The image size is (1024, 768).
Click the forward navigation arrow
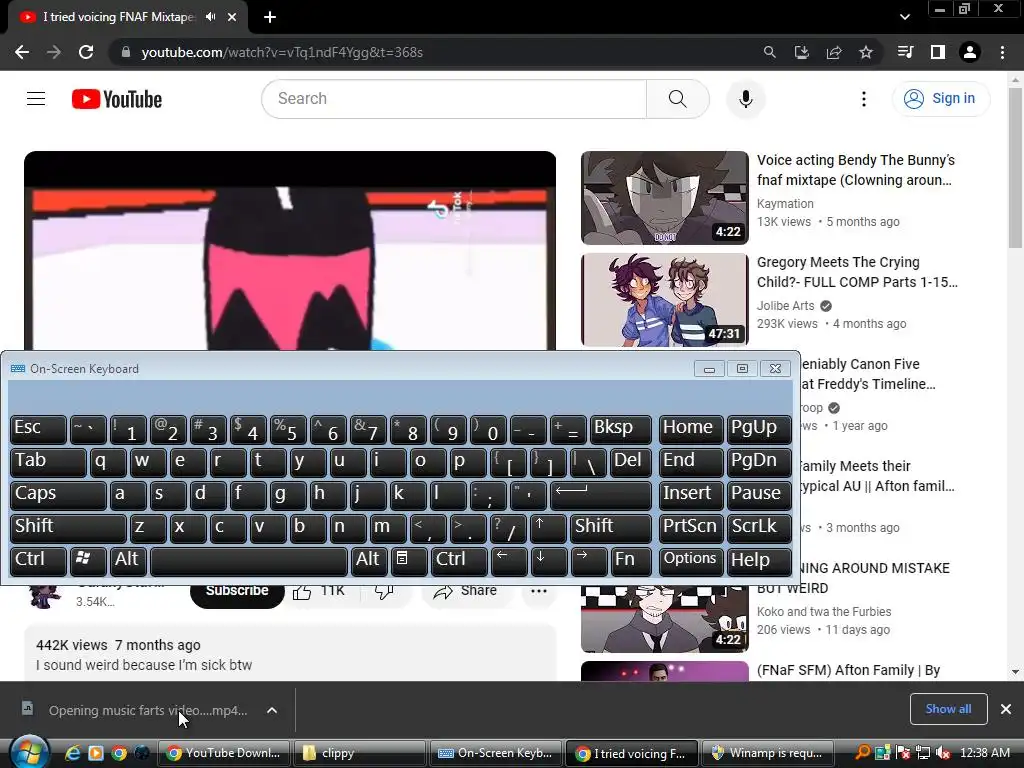coord(54,52)
